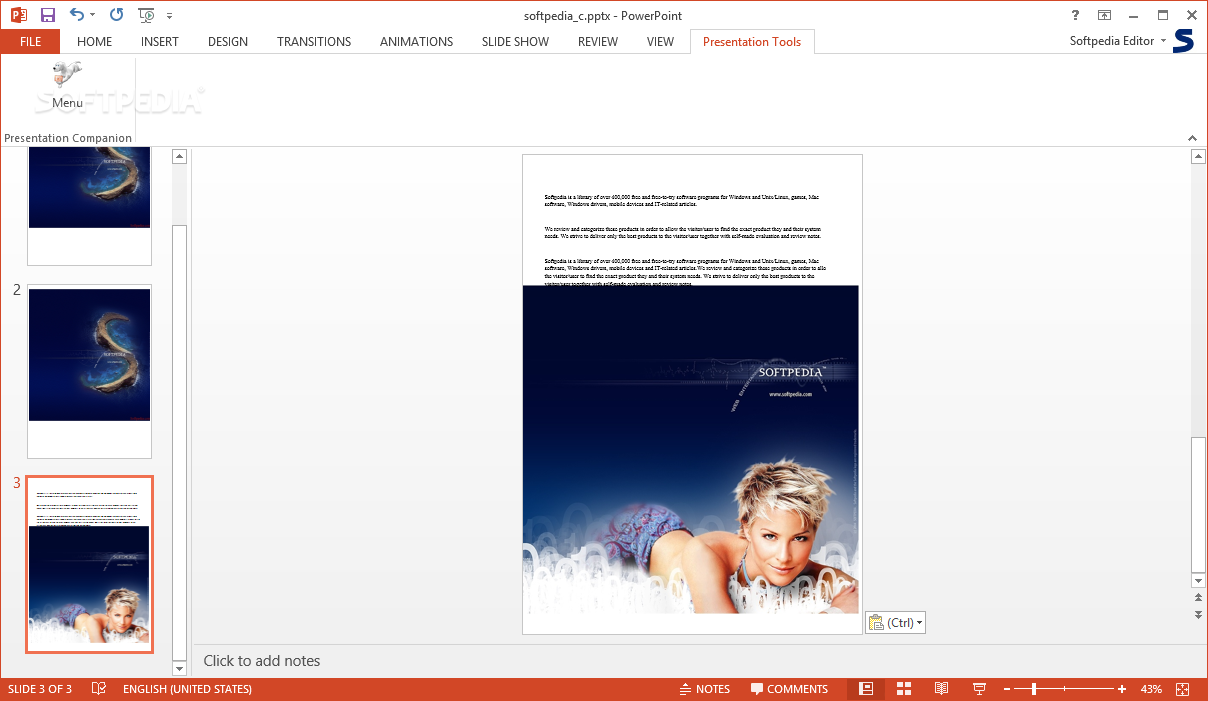
Task: Open PowerPoint Help question mark
Action: 1075,15
